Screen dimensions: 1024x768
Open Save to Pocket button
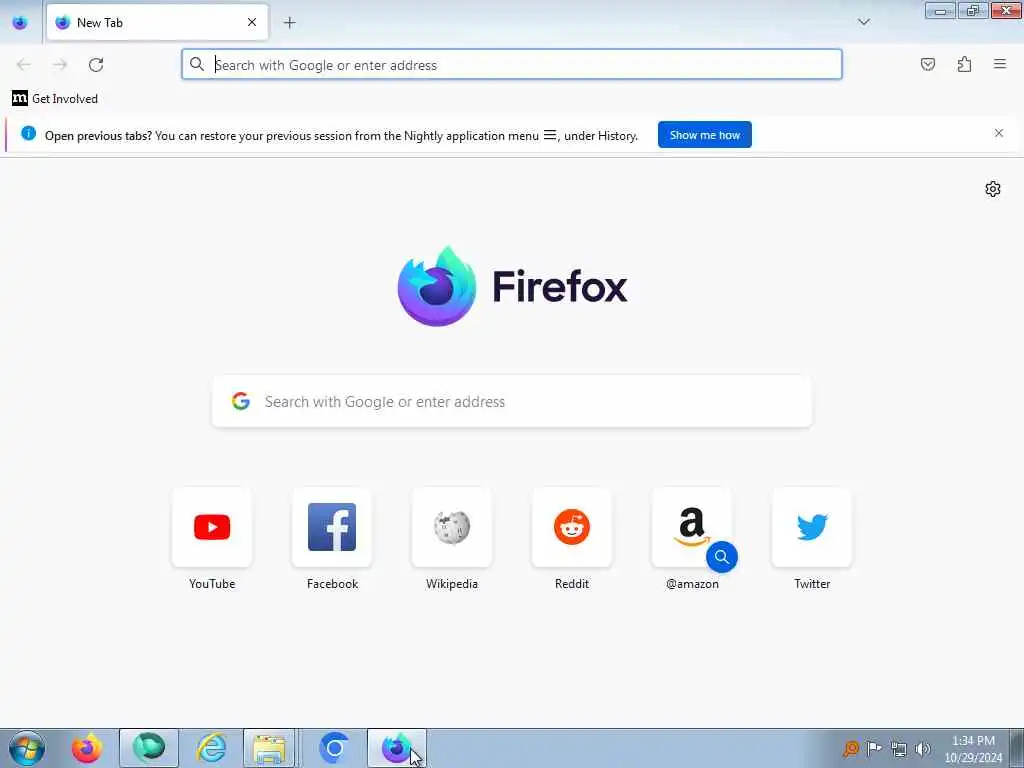(927, 64)
